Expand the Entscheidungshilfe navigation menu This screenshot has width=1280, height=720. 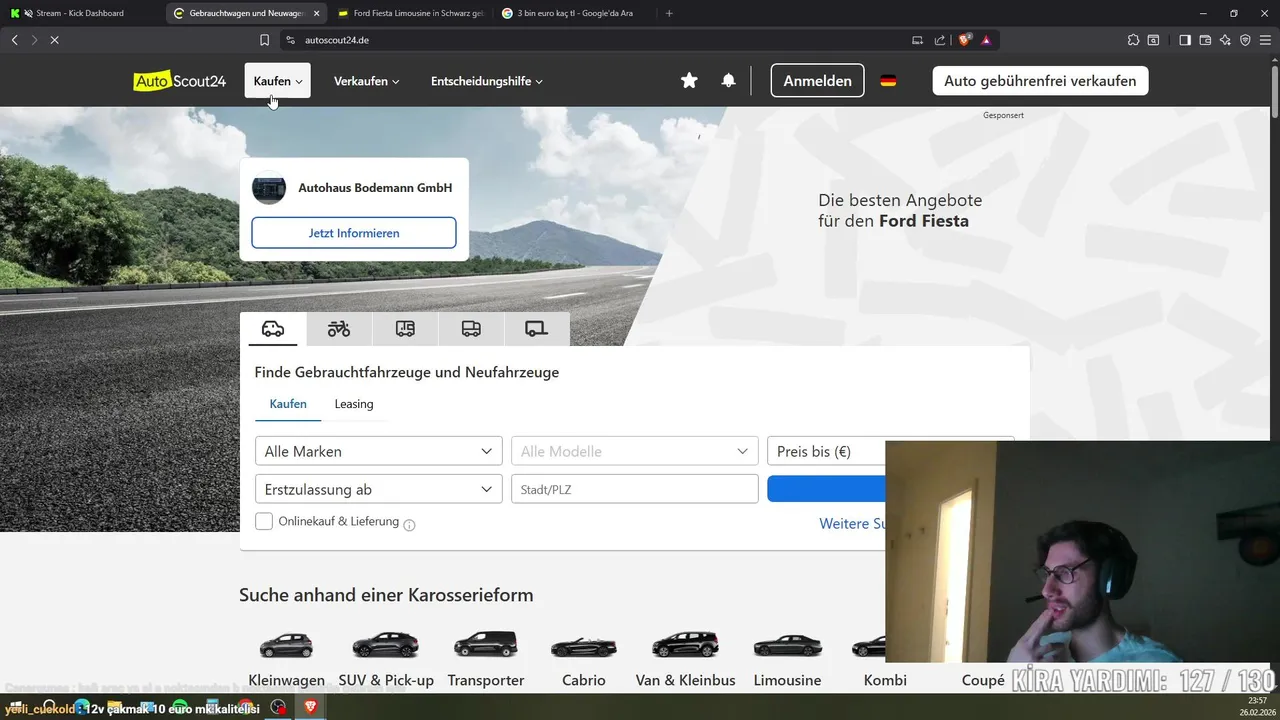(487, 81)
